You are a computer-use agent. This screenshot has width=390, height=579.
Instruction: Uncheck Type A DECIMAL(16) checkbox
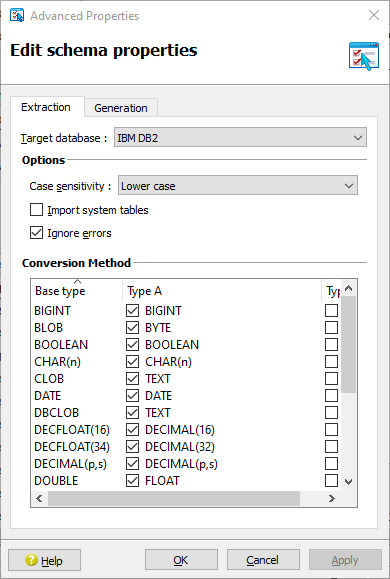point(132,429)
